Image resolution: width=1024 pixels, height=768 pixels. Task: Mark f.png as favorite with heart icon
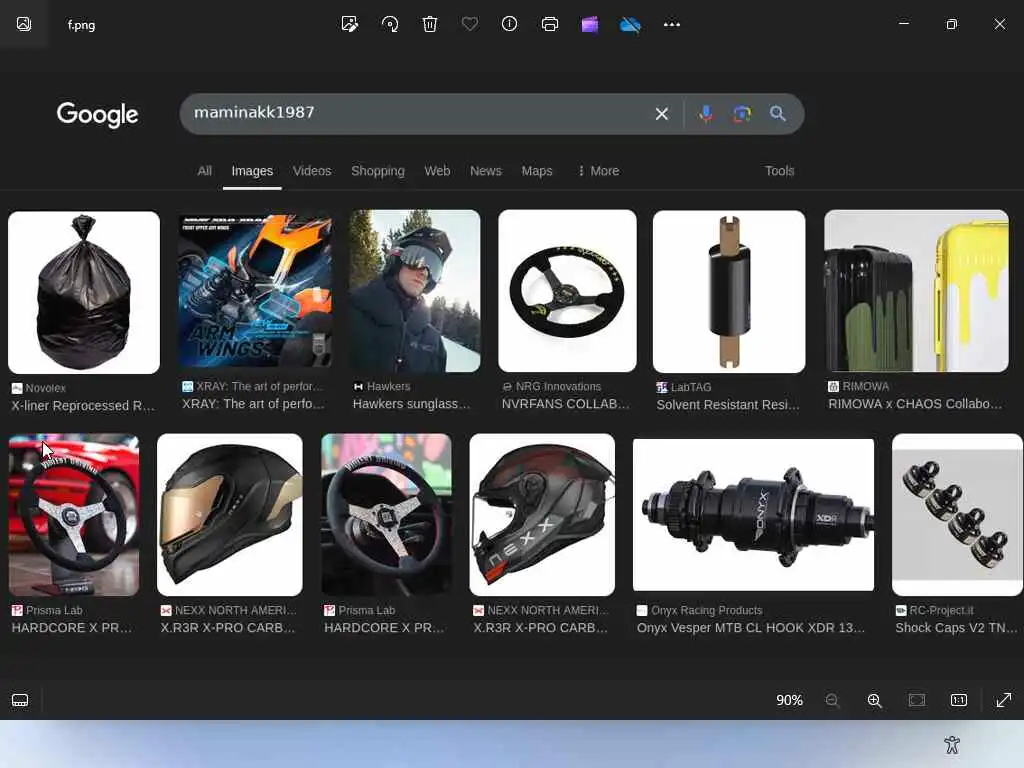pos(470,24)
